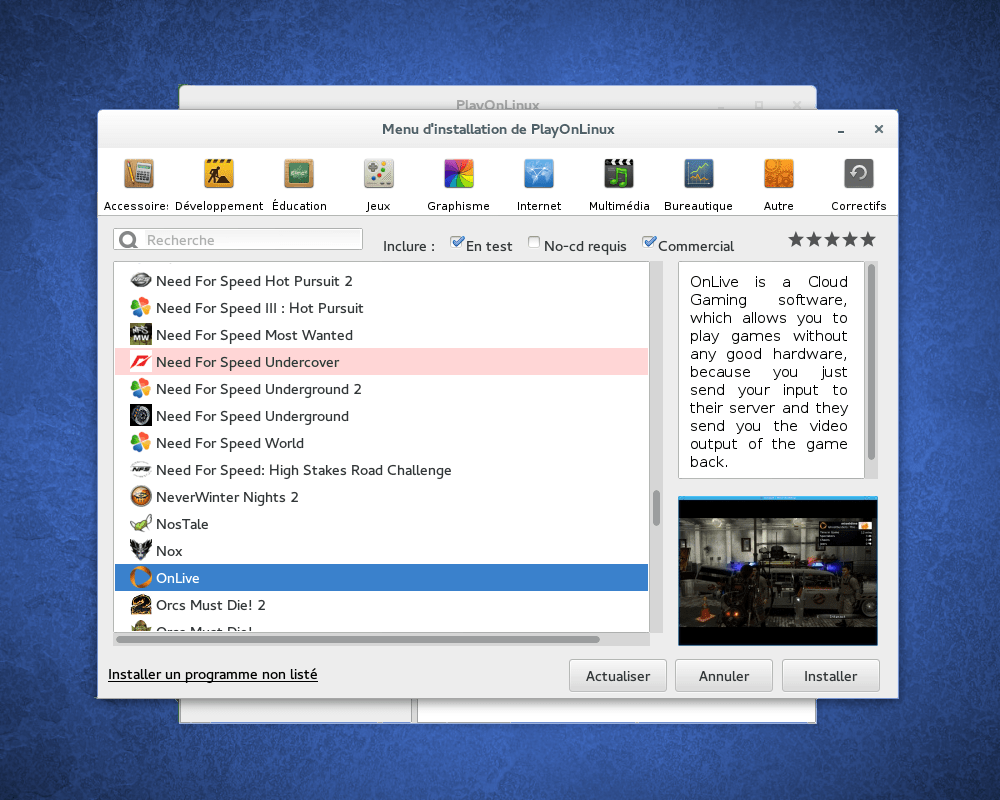Click the Installer button
The width and height of the screenshot is (1000, 800).
pos(830,676)
